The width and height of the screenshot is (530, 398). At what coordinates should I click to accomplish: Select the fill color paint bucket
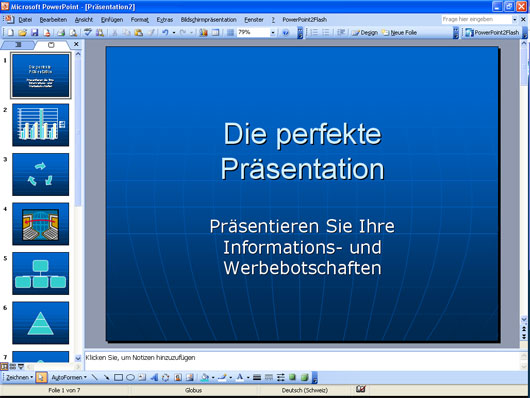click(x=205, y=377)
